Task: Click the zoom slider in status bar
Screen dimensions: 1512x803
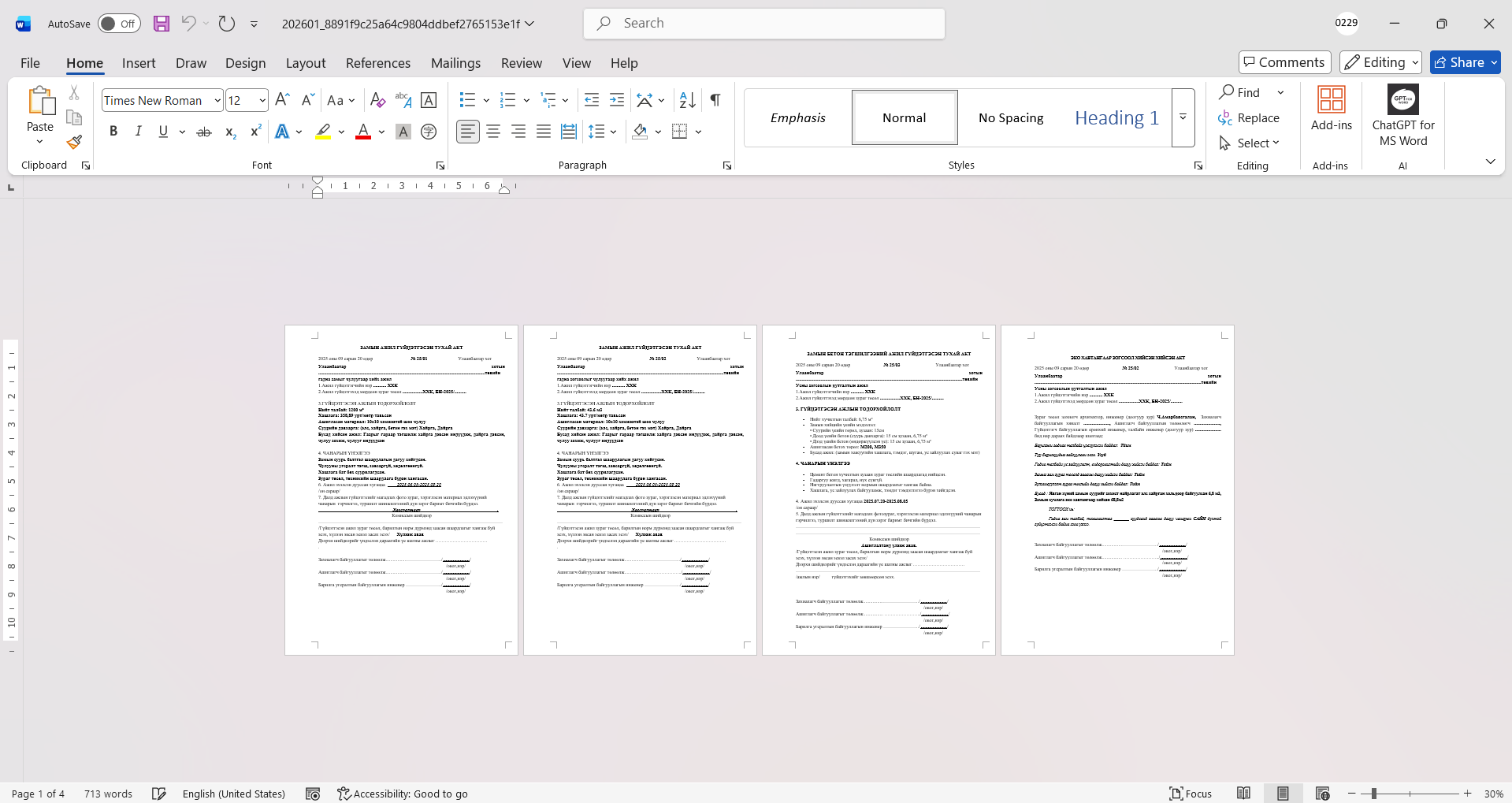Action: [1373, 794]
